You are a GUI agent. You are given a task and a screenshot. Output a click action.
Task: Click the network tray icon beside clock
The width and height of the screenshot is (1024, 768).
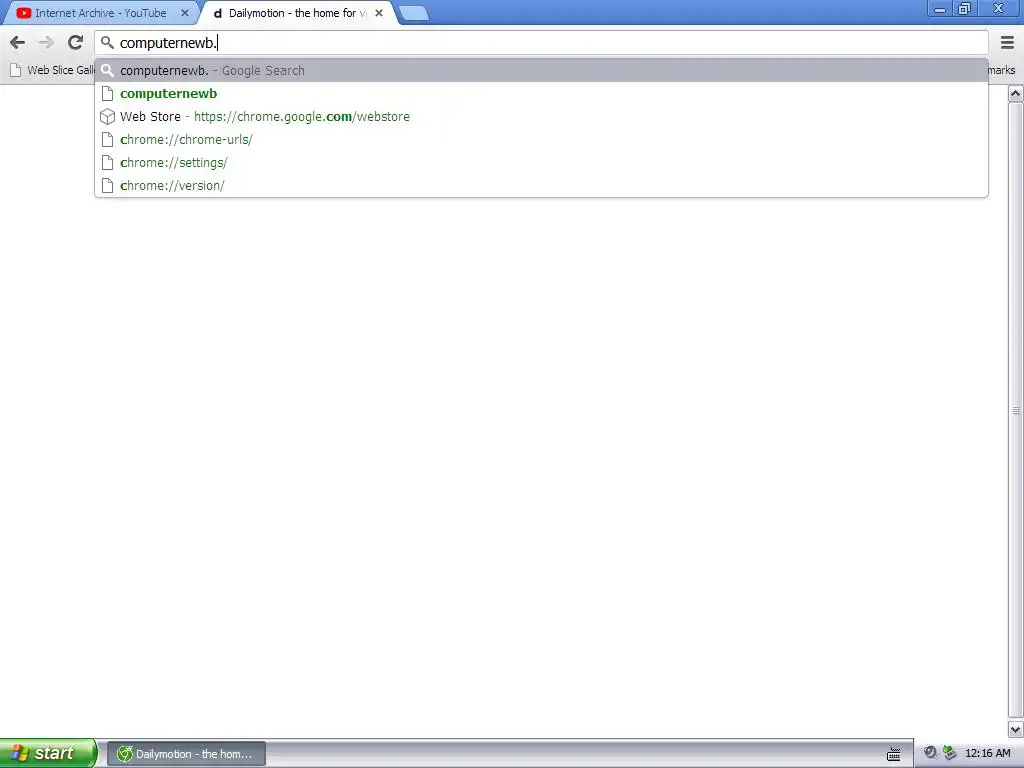pyautogui.click(x=950, y=753)
